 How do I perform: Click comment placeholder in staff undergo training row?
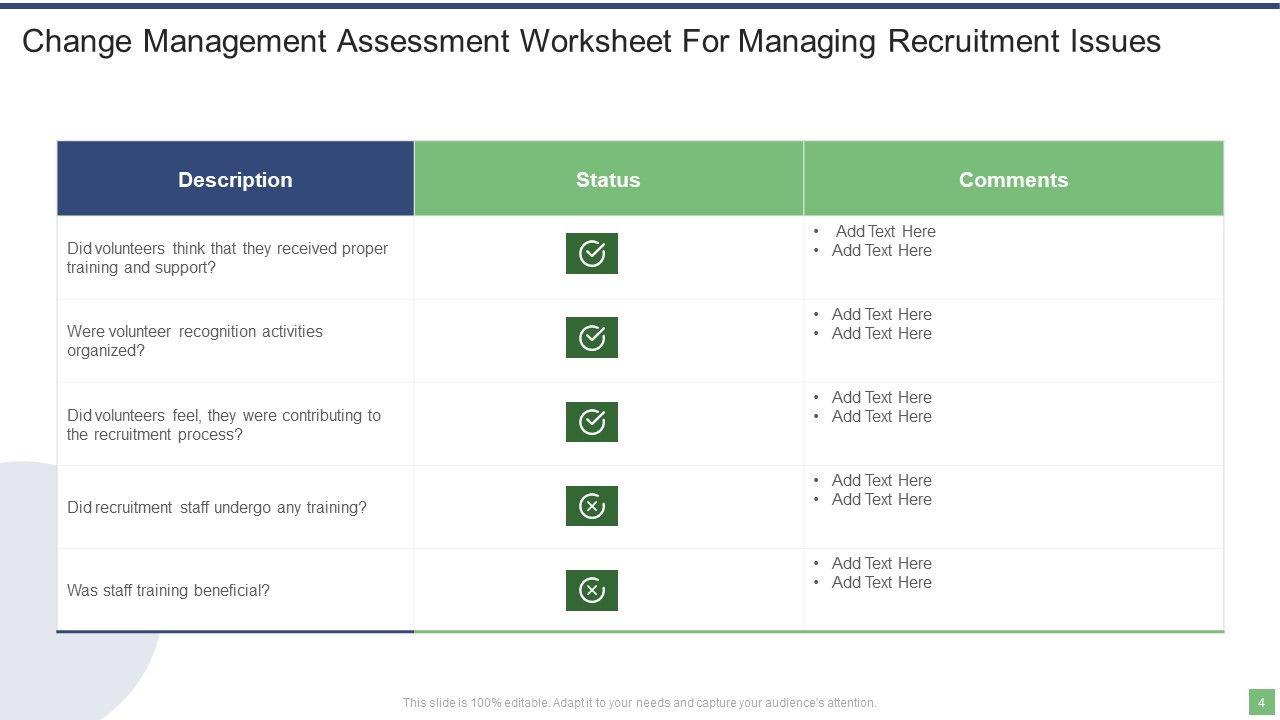tap(881, 480)
